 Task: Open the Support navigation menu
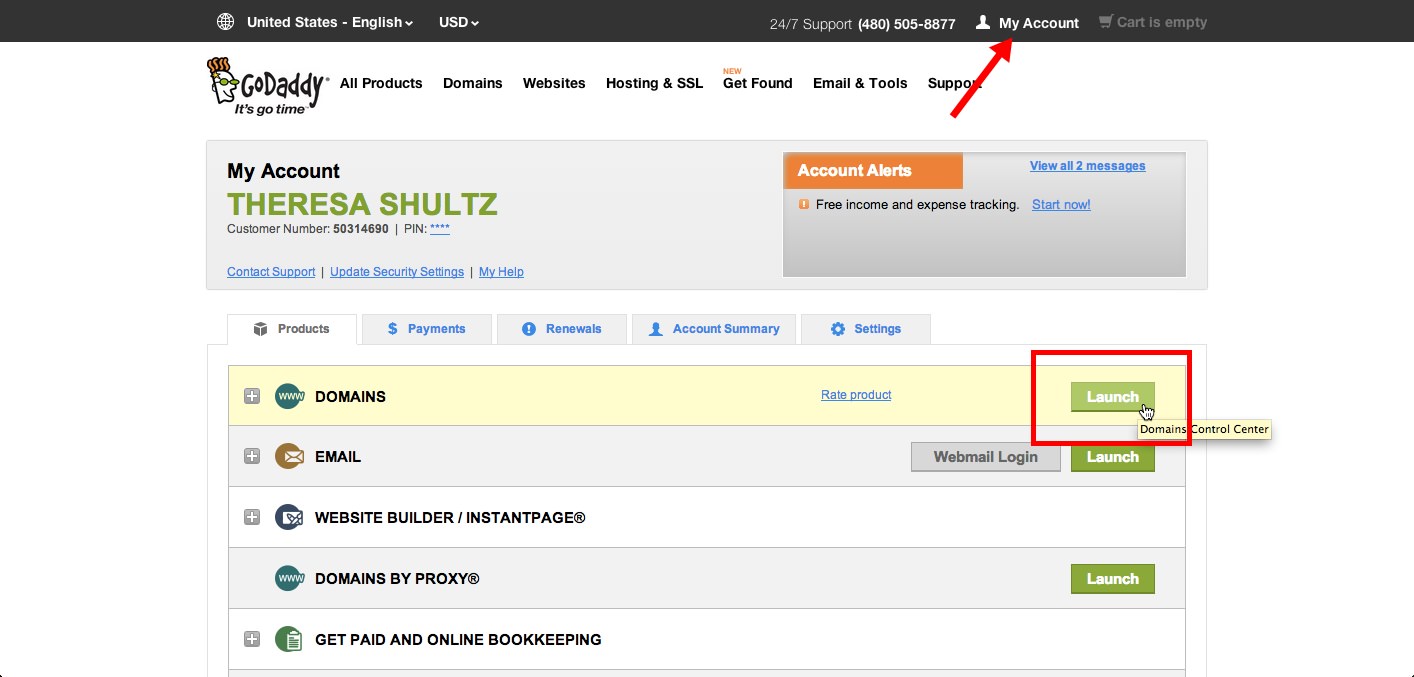pyautogui.click(x=954, y=83)
